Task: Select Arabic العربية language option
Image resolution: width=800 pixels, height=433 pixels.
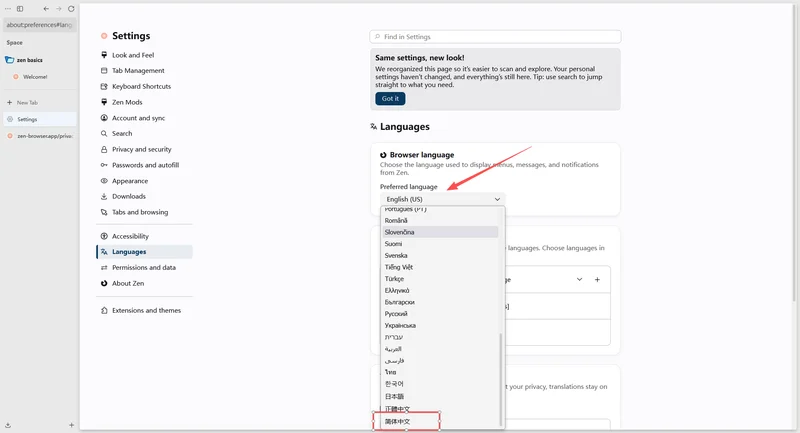Action: point(440,349)
